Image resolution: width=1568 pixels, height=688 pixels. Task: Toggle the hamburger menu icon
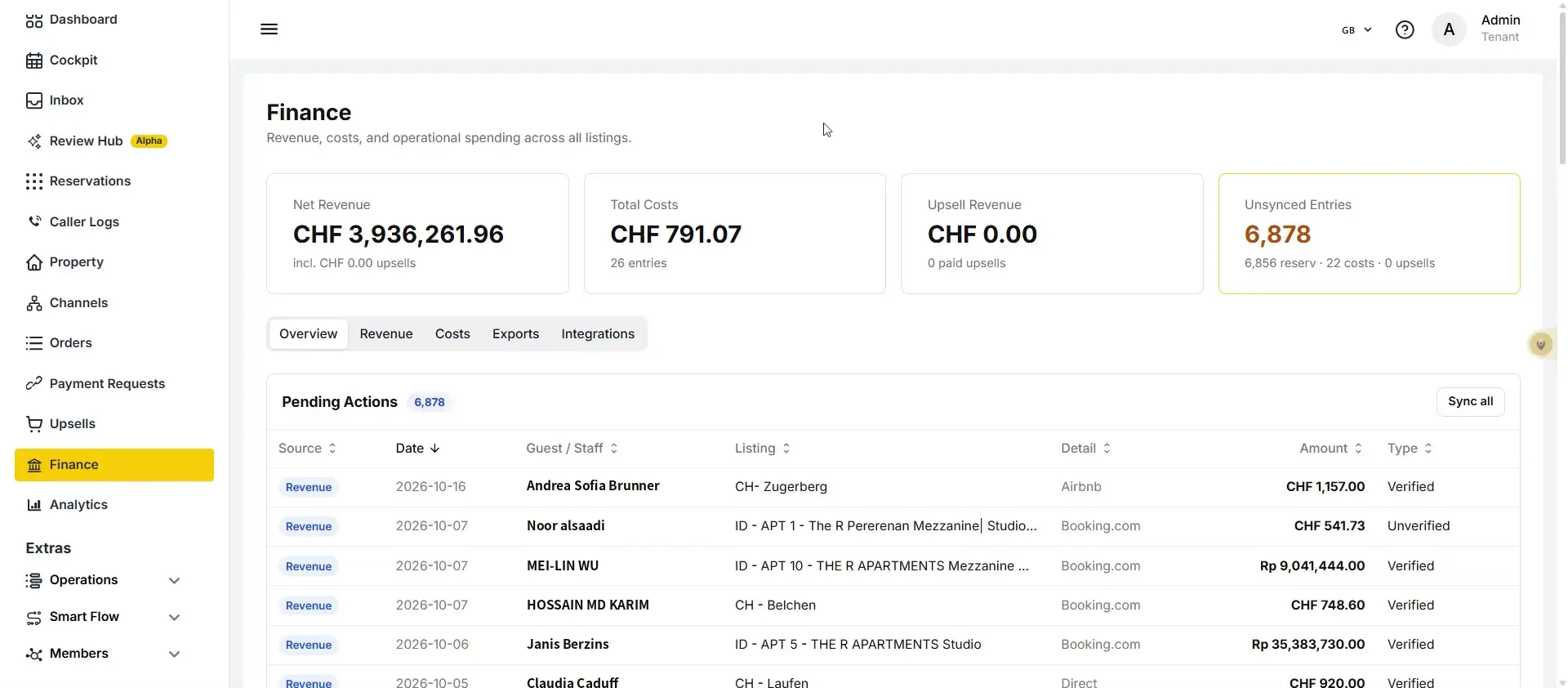point(269,29)
